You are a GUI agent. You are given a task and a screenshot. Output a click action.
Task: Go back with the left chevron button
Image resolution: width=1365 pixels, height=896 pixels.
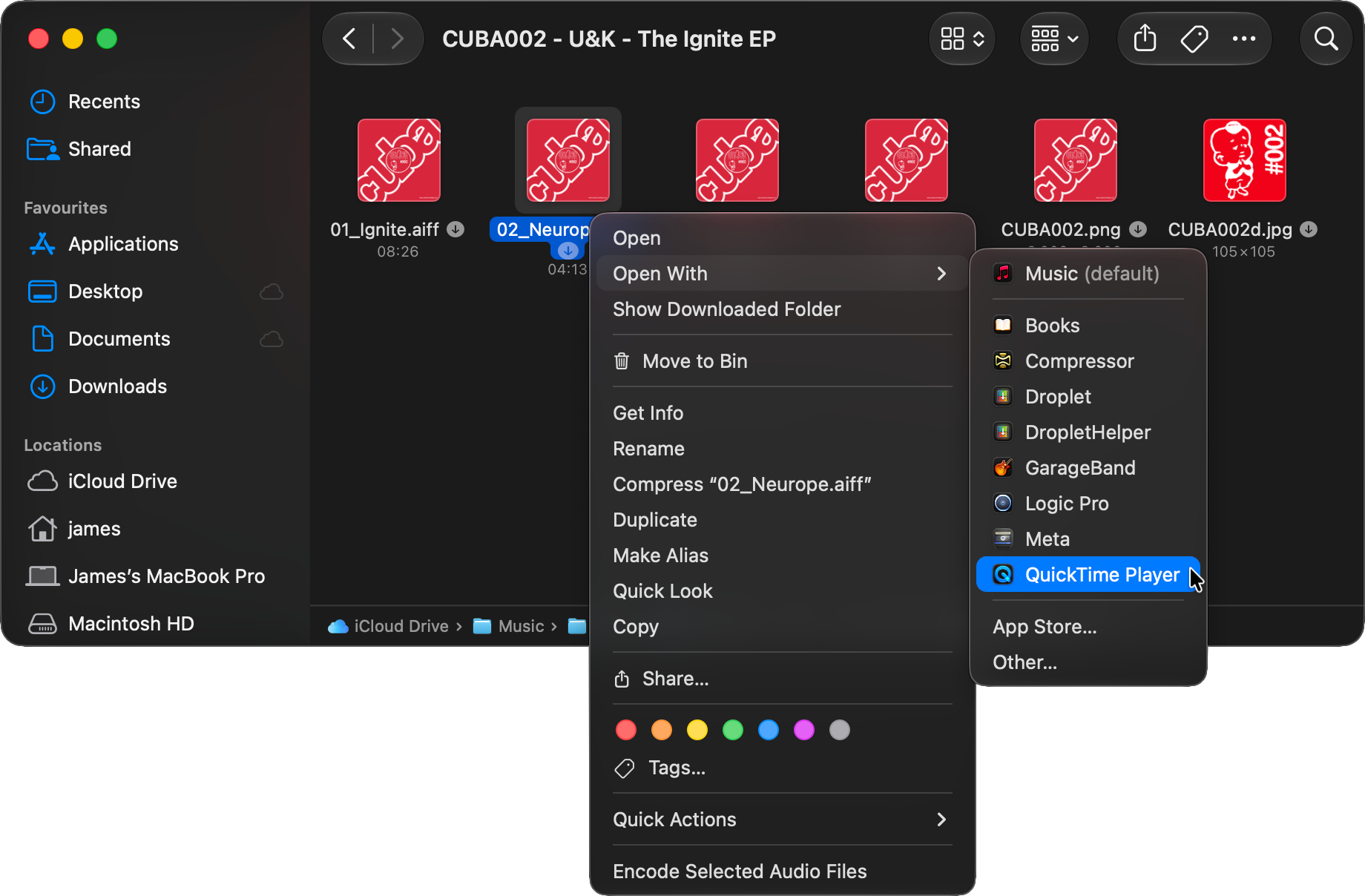pos(349,39)
